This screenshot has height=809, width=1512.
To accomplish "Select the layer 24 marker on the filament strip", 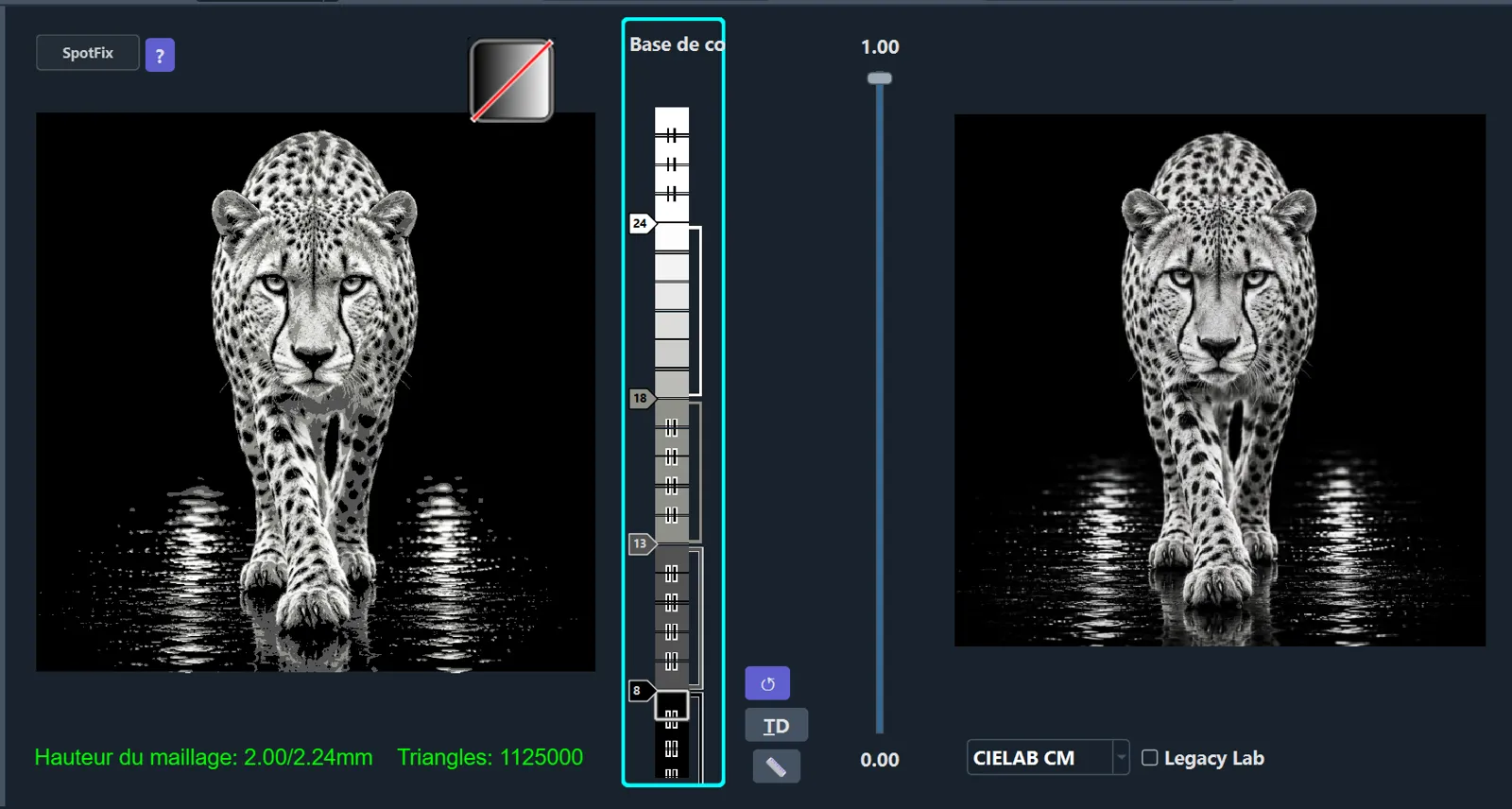I will [x=642, y=224].
